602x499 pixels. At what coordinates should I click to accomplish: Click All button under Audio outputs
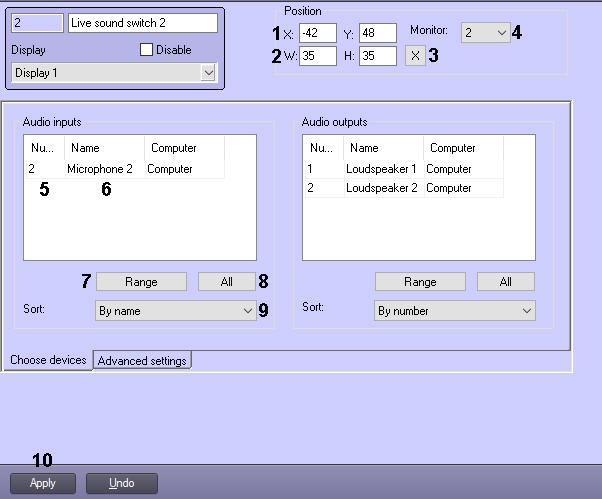point(506,282)
